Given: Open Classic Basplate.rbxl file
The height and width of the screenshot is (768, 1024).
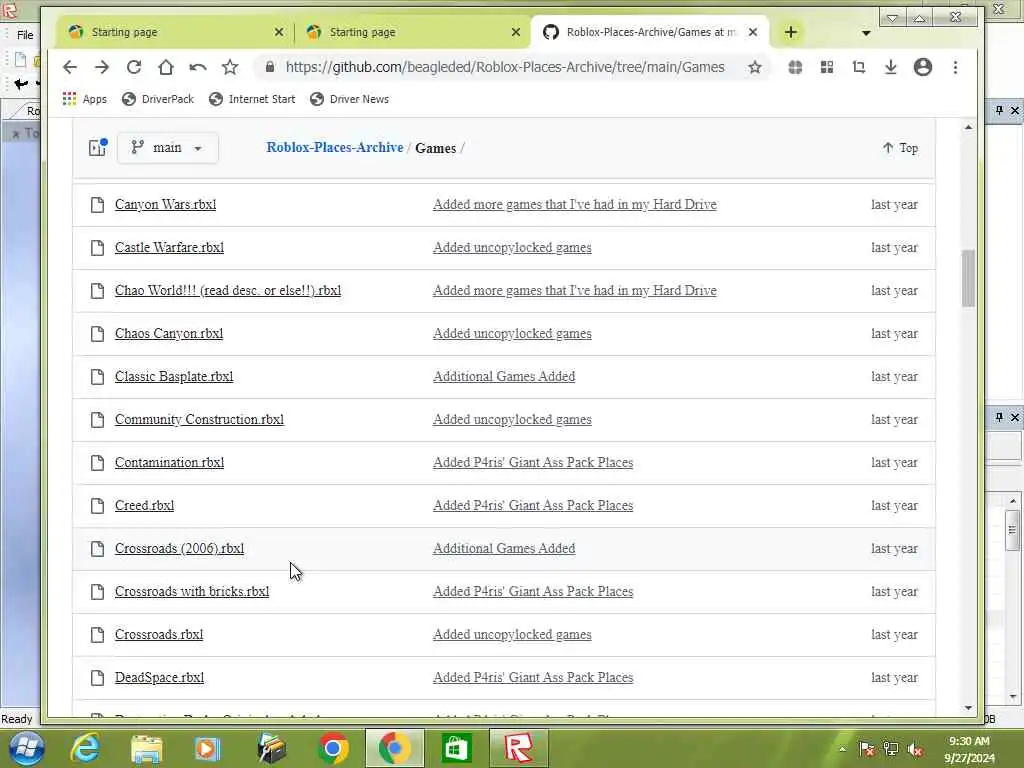Looking at the screenshot, I should tap(174, 377).
